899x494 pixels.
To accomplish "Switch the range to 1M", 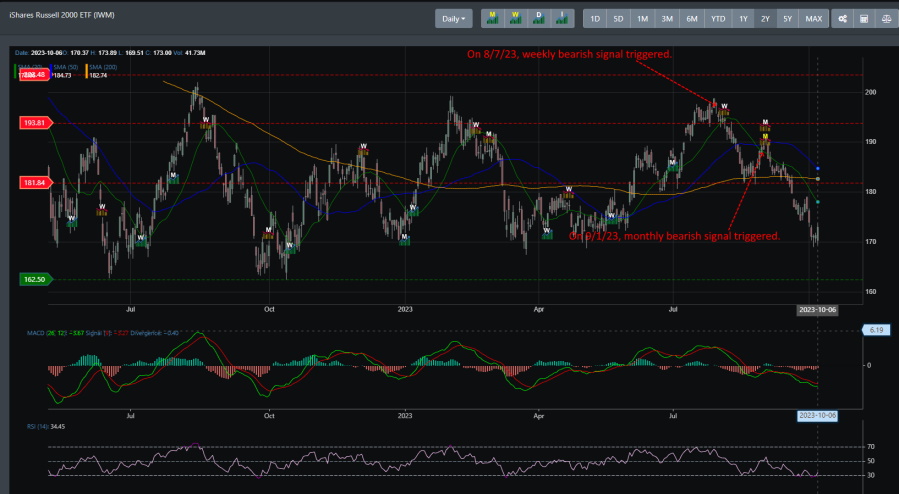I will point(642,18).
